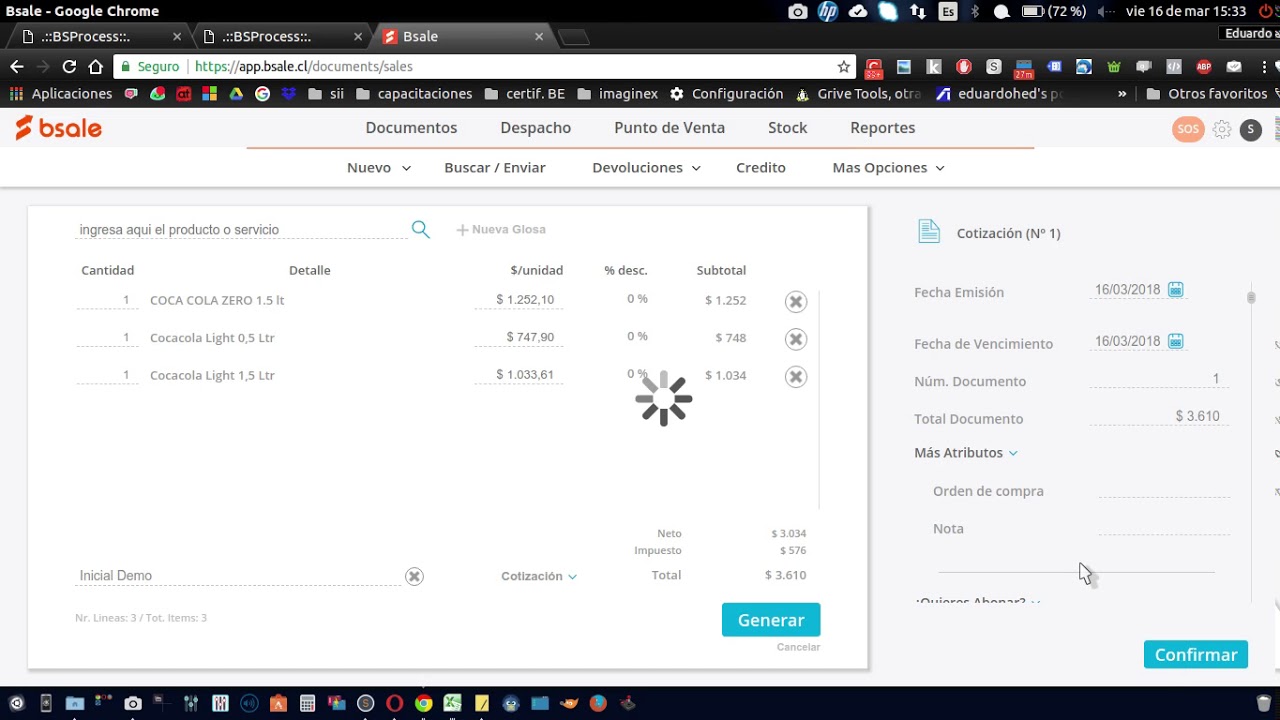Image resolution: width=1280 pixels, height=720 pixels.
Task: Click the HP icon in system tray
Action: coord(828,12)
